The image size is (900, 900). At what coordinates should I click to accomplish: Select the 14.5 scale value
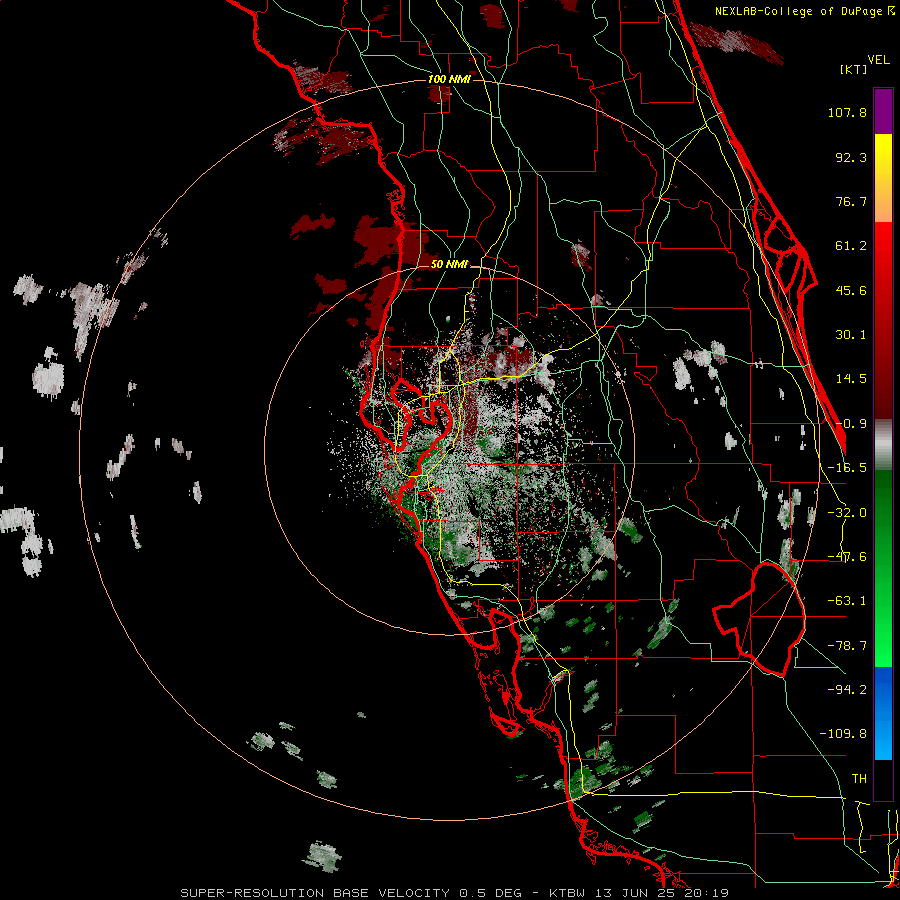pos(851,379)
